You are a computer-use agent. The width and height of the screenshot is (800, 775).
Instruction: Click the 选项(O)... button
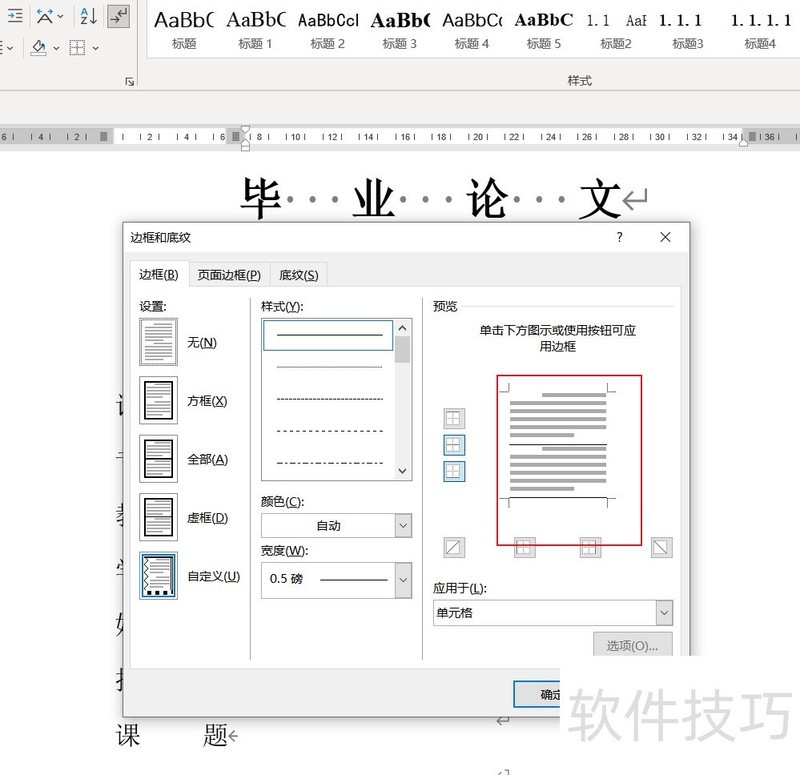pos(632,646)
